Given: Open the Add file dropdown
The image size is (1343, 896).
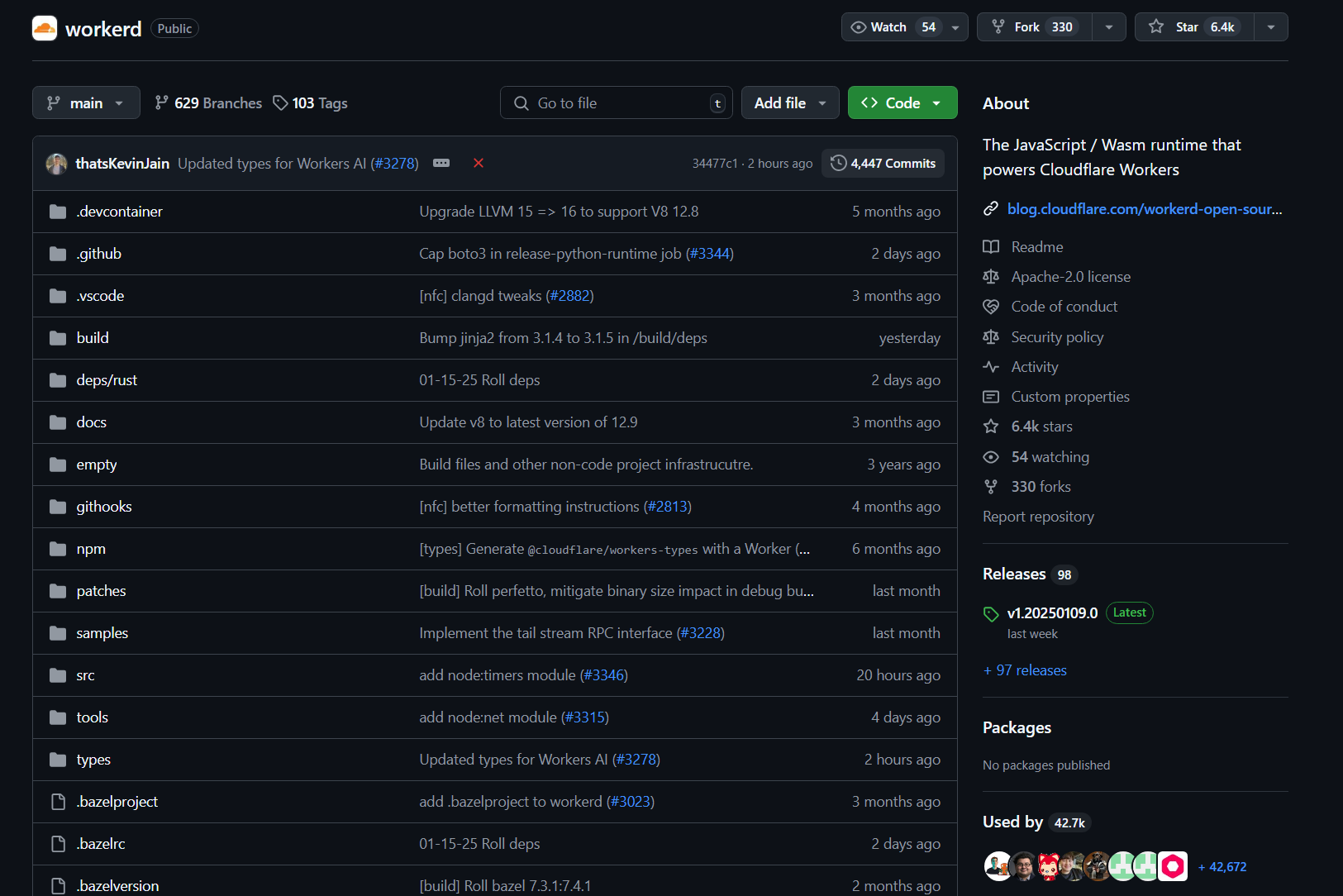Looking at the screenshot, I should pyautogui.click(x=790, y=102).
